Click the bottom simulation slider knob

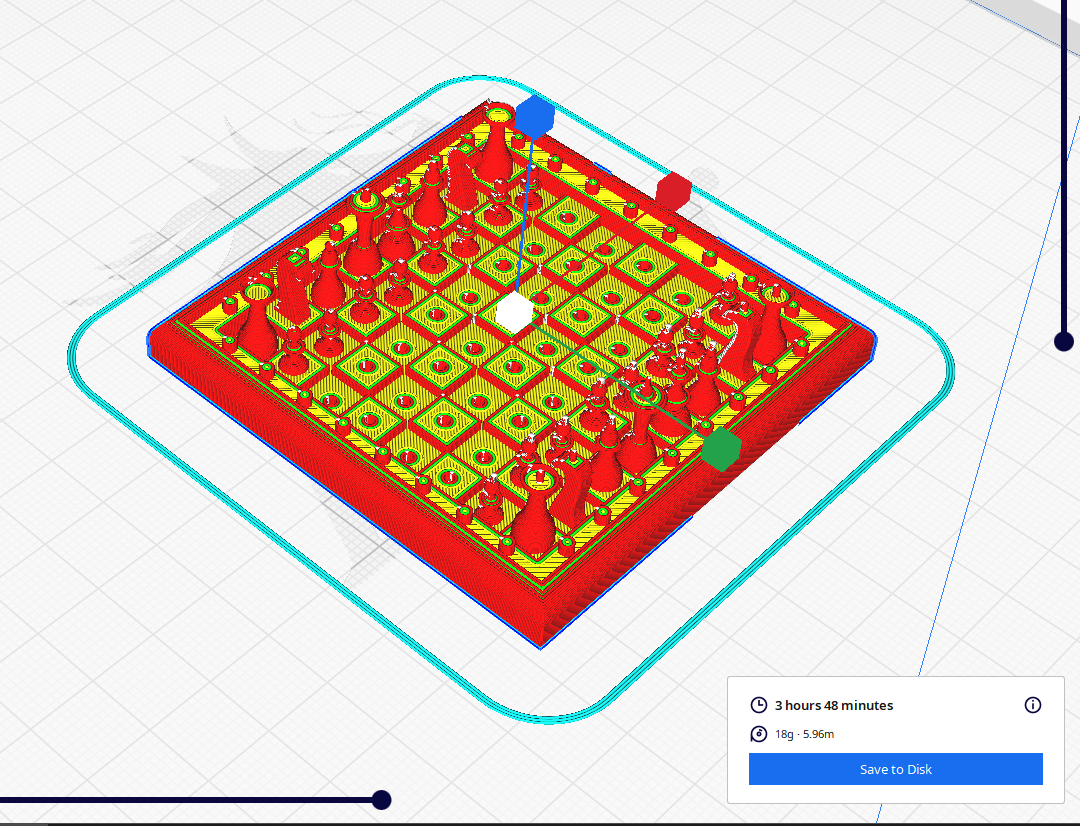tap(381, 799)
